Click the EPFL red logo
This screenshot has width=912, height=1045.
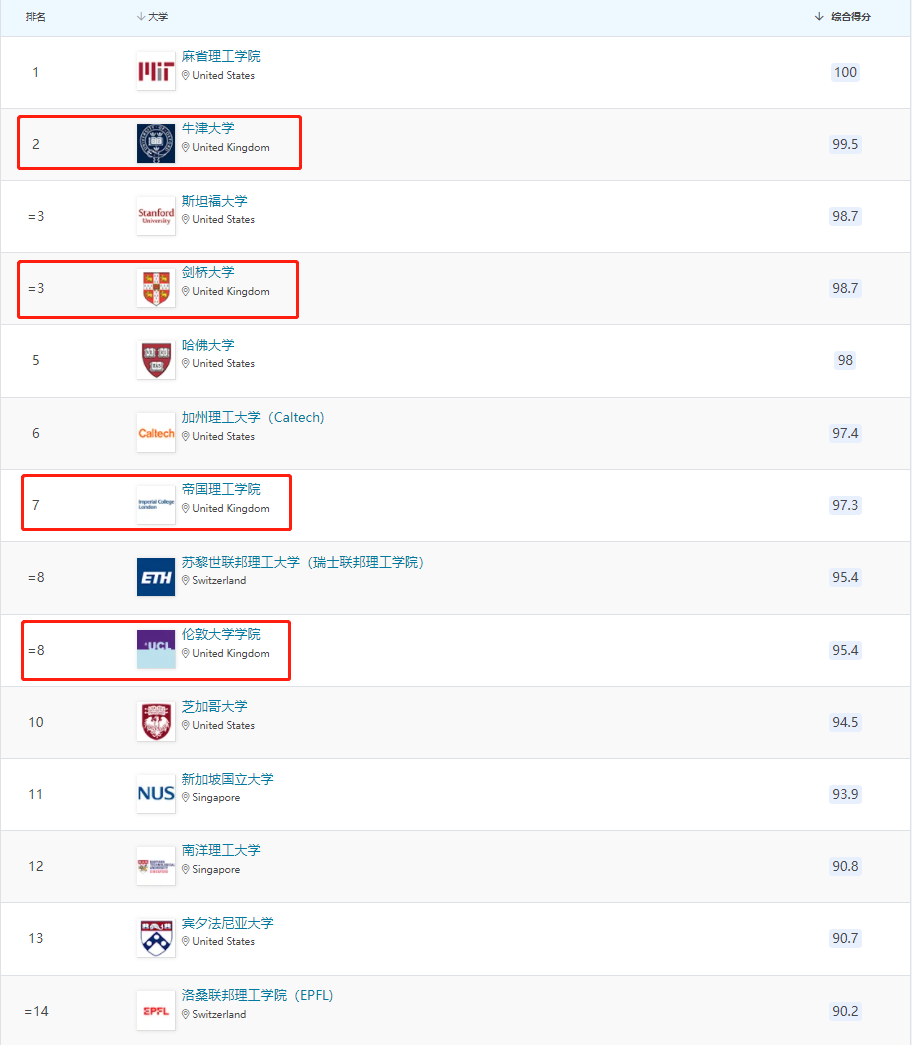click(x=156, y=1011)
